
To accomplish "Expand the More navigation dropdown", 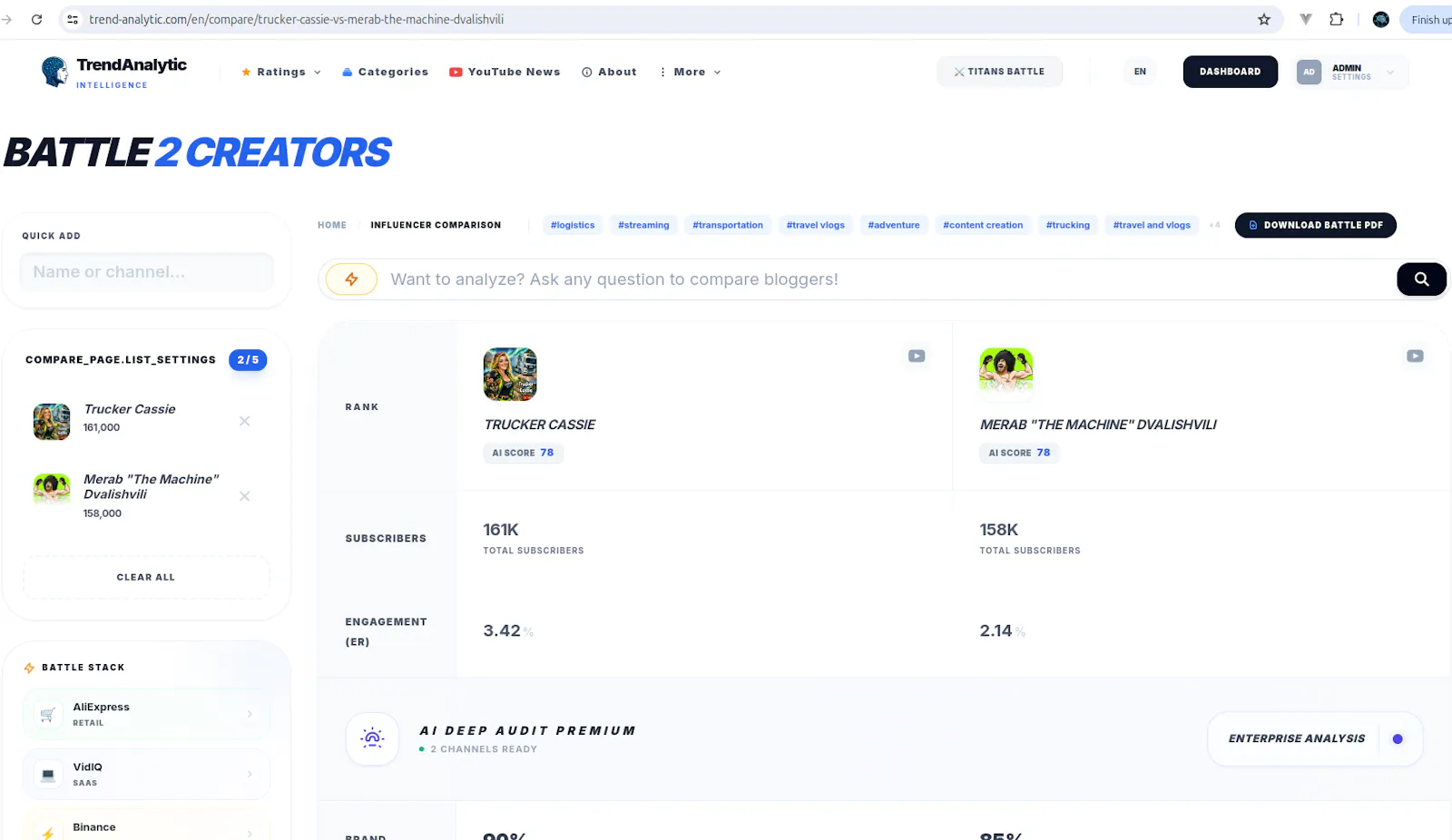I will (690, 72).
